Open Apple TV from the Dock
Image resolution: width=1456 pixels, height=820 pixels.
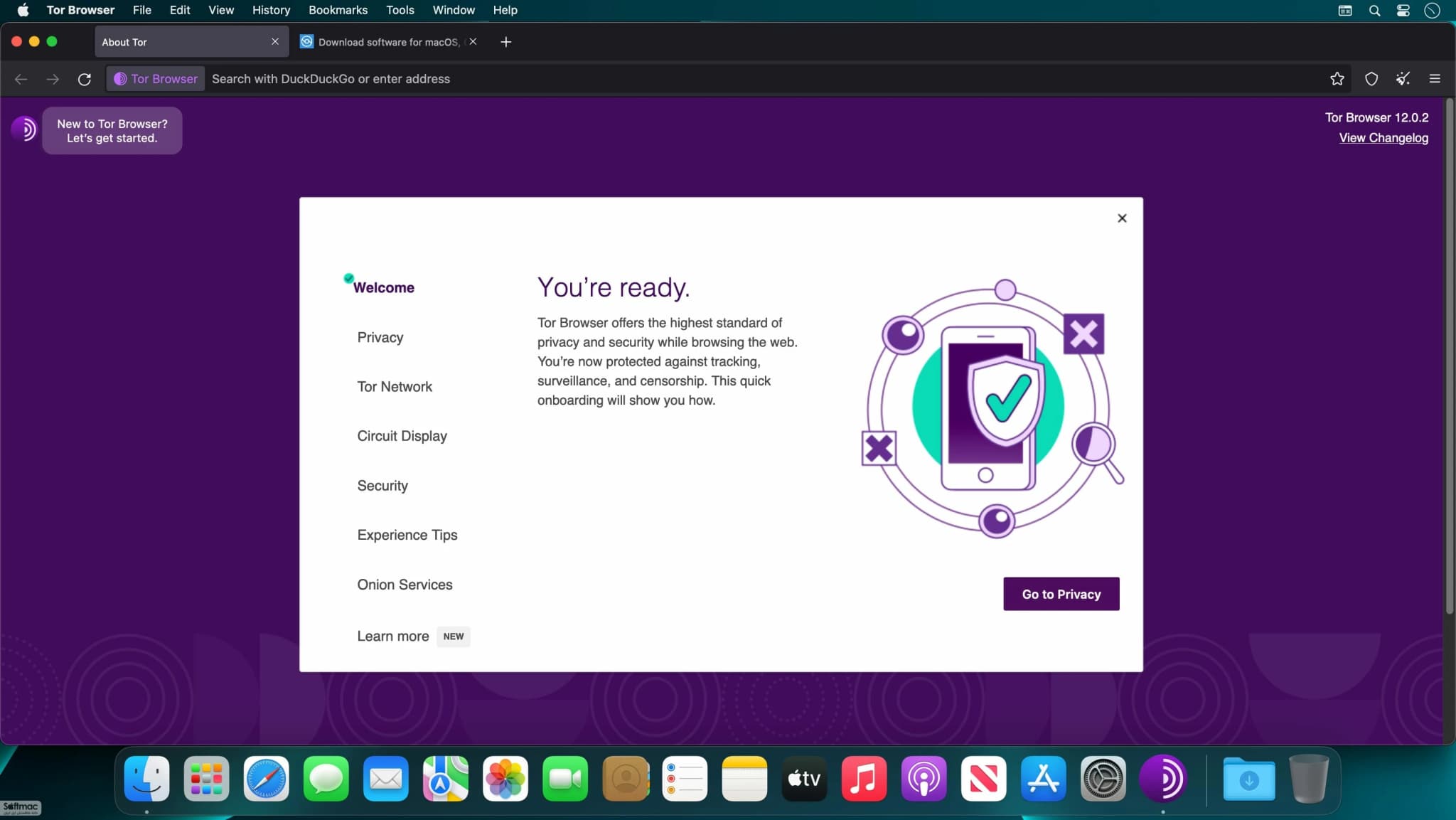pos(804,779)
